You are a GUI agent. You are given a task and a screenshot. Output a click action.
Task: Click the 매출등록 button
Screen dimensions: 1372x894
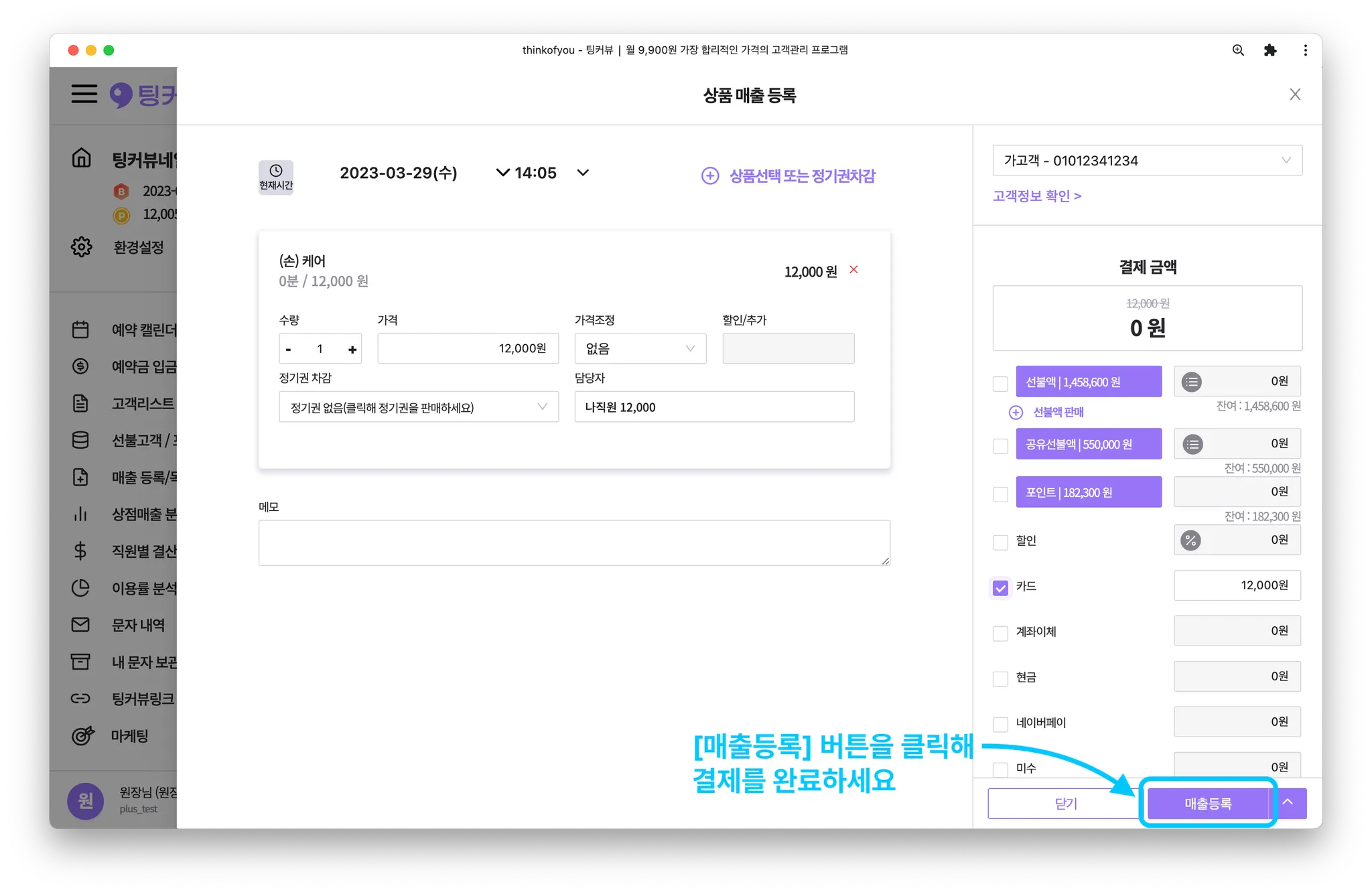tap(1208, 803)
